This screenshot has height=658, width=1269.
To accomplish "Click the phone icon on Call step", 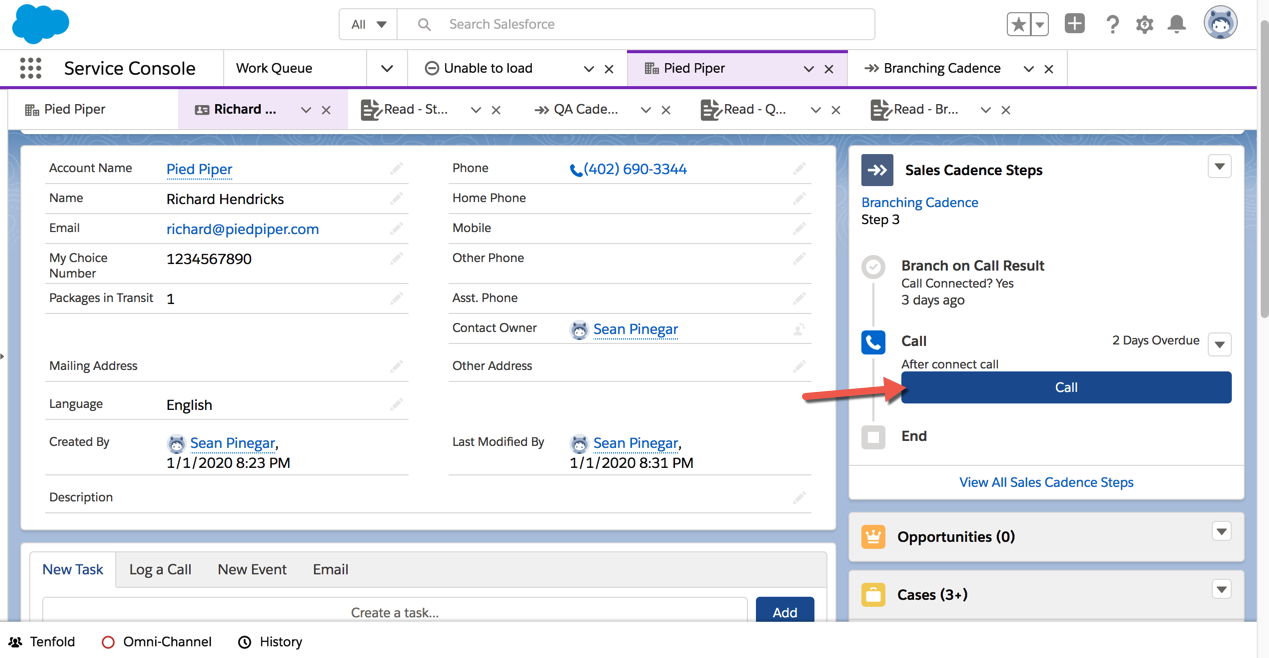I will point(873,342).
